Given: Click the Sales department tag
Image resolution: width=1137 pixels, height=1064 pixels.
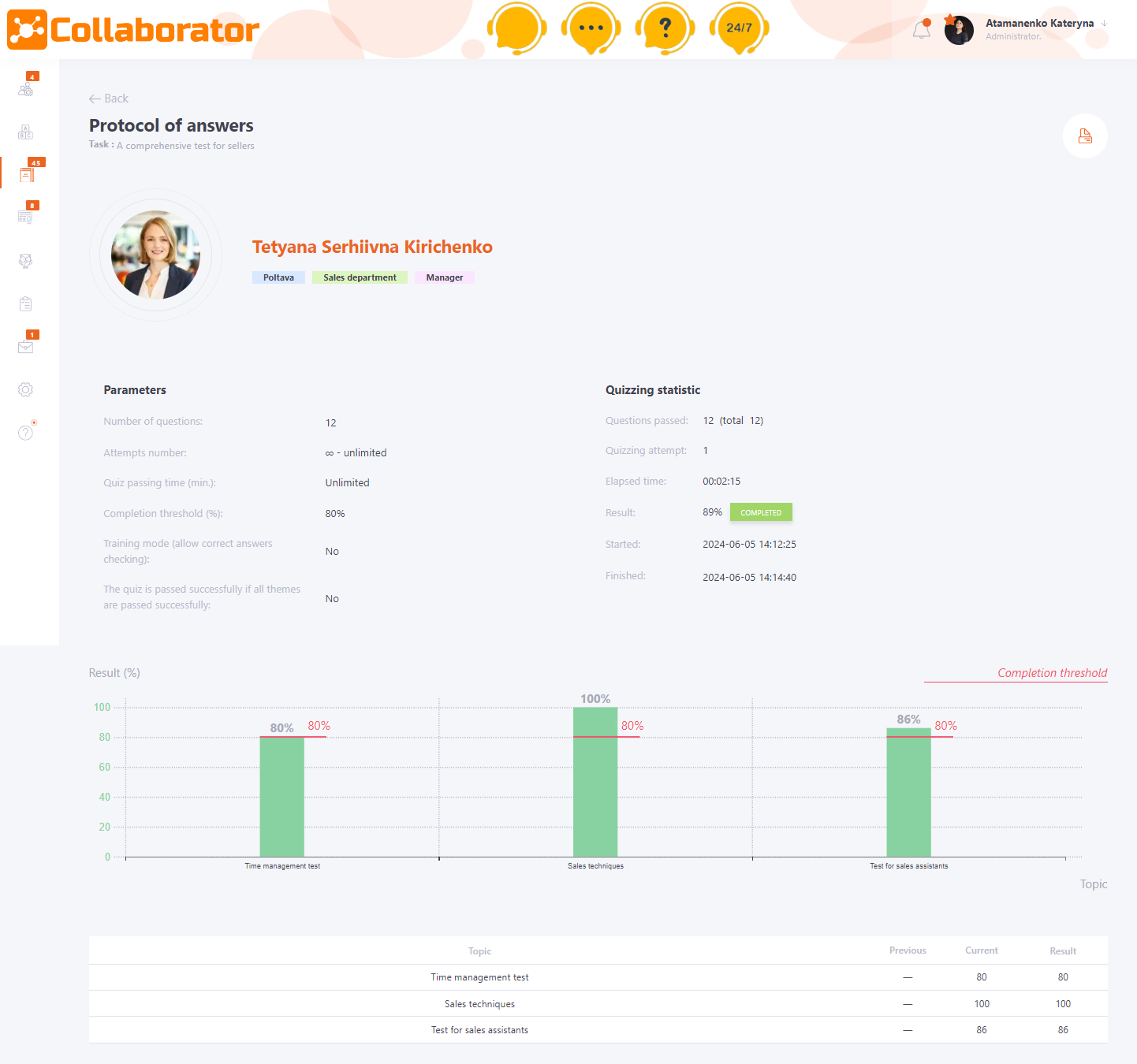Looking at the screenshot, I should click(x=360, y=277).
